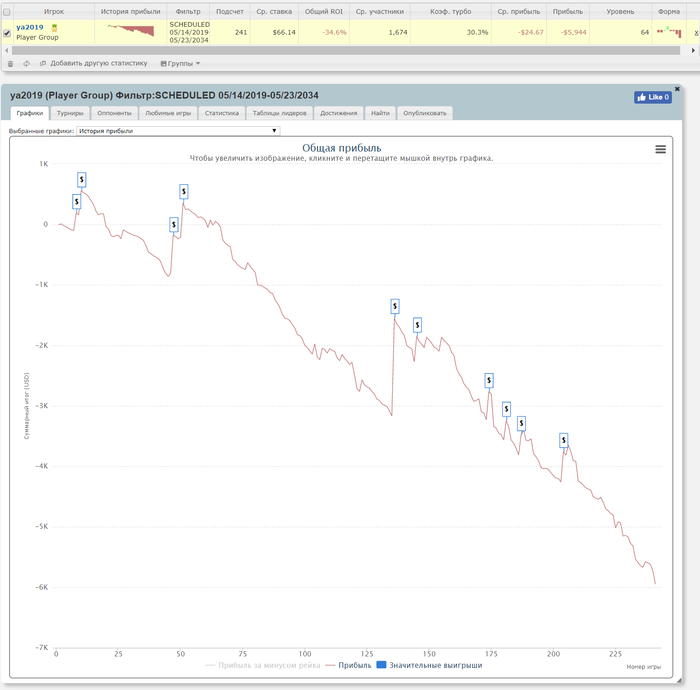Click the $ marker at the chart's highest peak
Screen dimensions: 700x690
pos(81,179)
